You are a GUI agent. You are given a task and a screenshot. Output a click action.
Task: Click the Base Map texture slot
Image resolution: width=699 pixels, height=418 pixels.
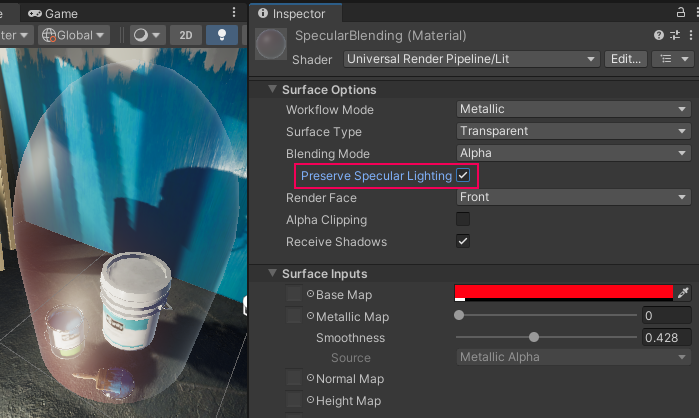coord(294,295)
